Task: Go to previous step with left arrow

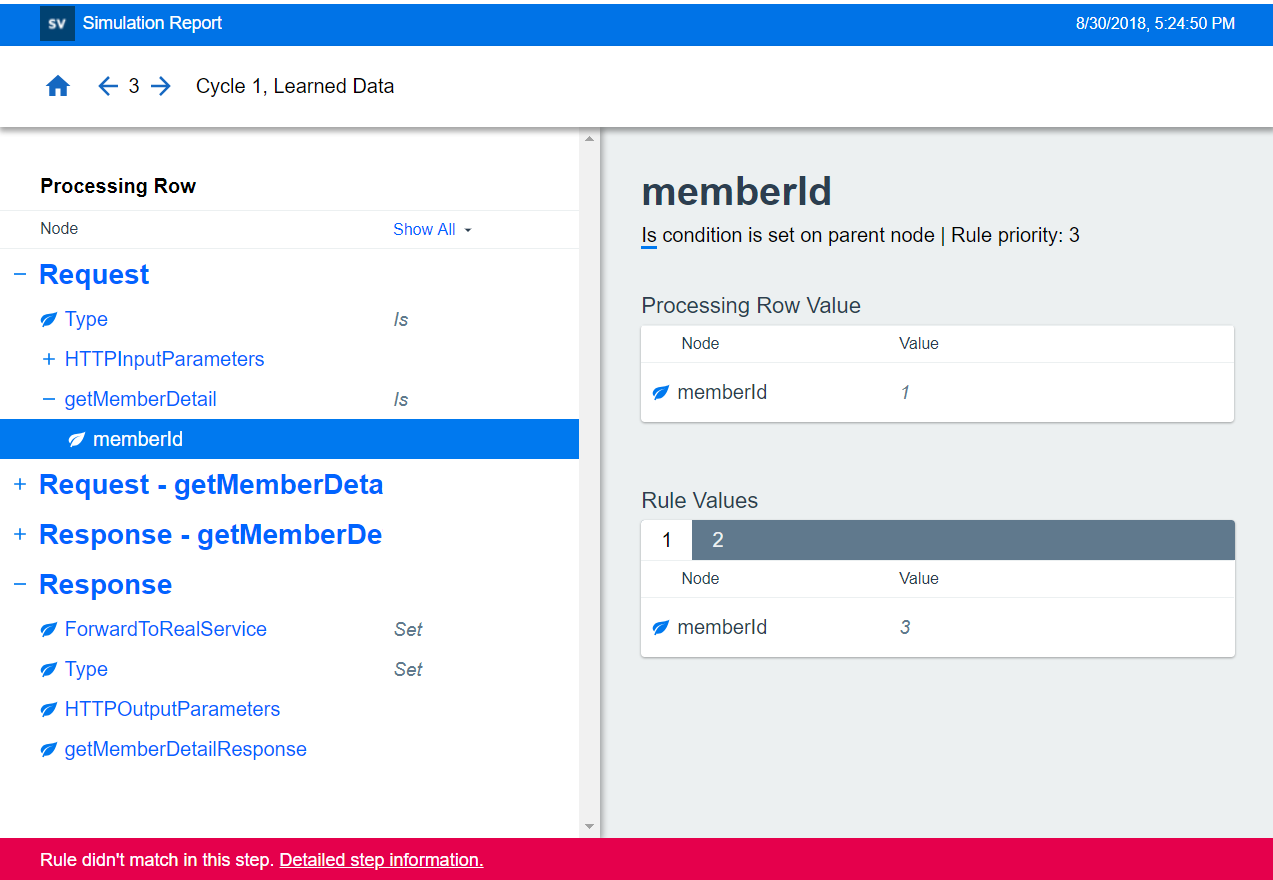Action: (108, 87)
